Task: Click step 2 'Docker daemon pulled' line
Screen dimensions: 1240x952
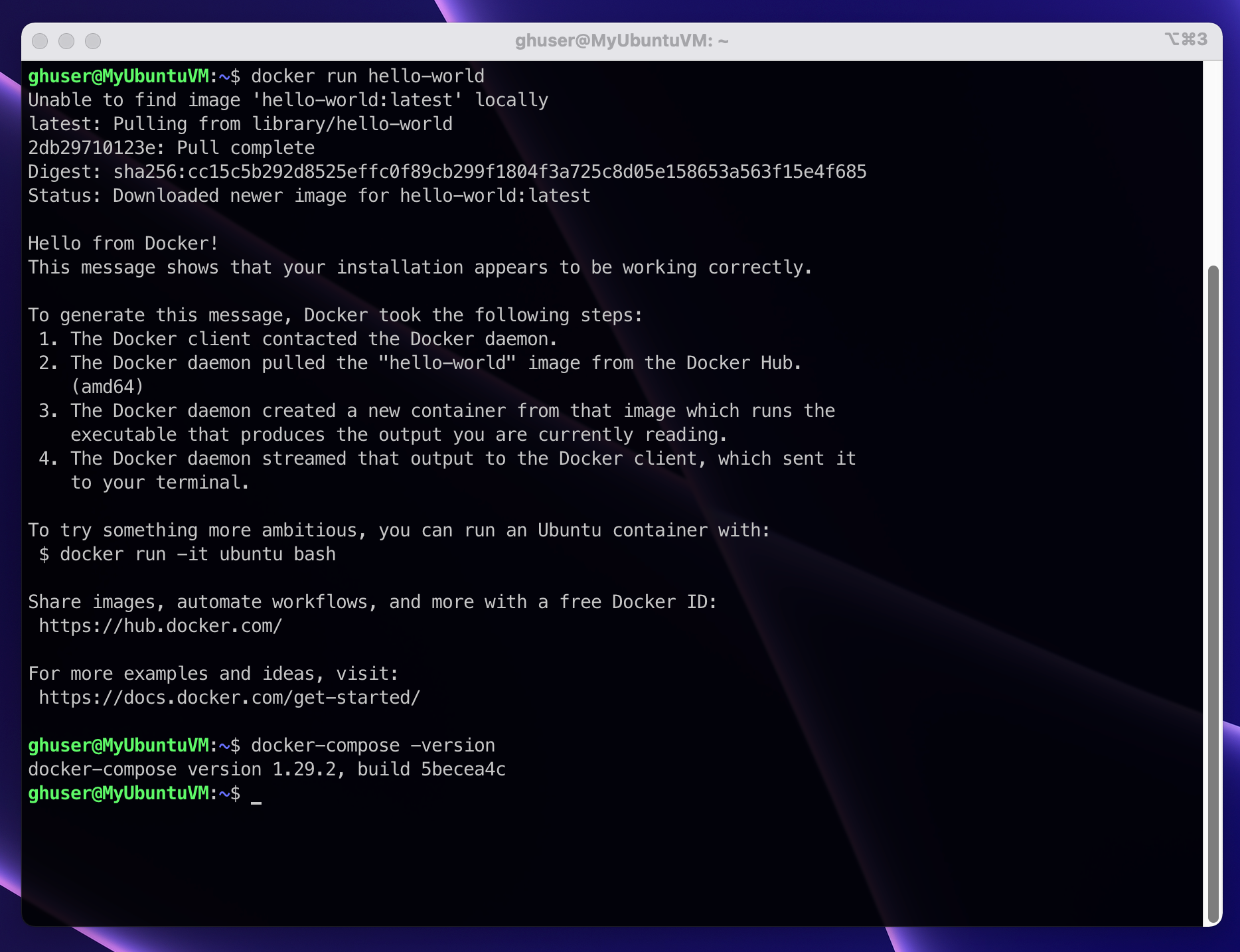Action: pos(420,363)
